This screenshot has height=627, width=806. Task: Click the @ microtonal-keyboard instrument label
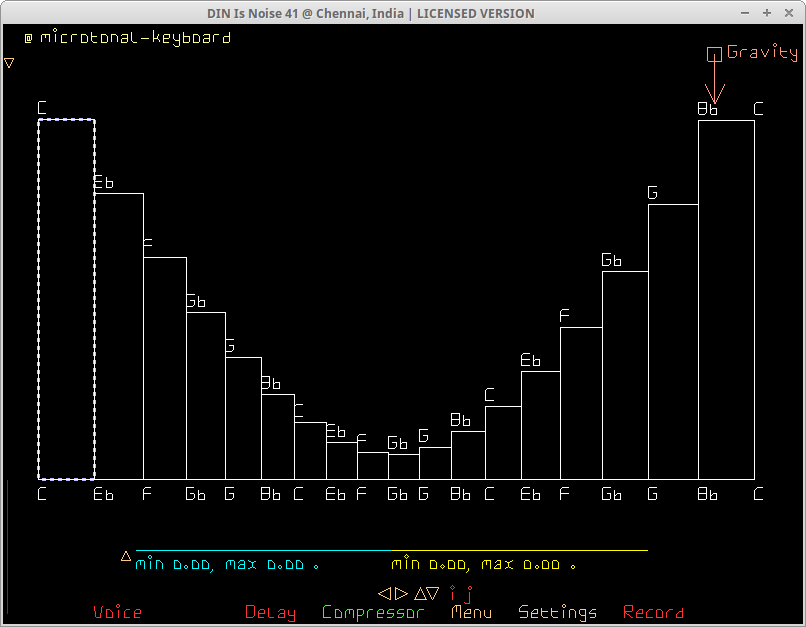pyautogui.click(x=127, y=38)
